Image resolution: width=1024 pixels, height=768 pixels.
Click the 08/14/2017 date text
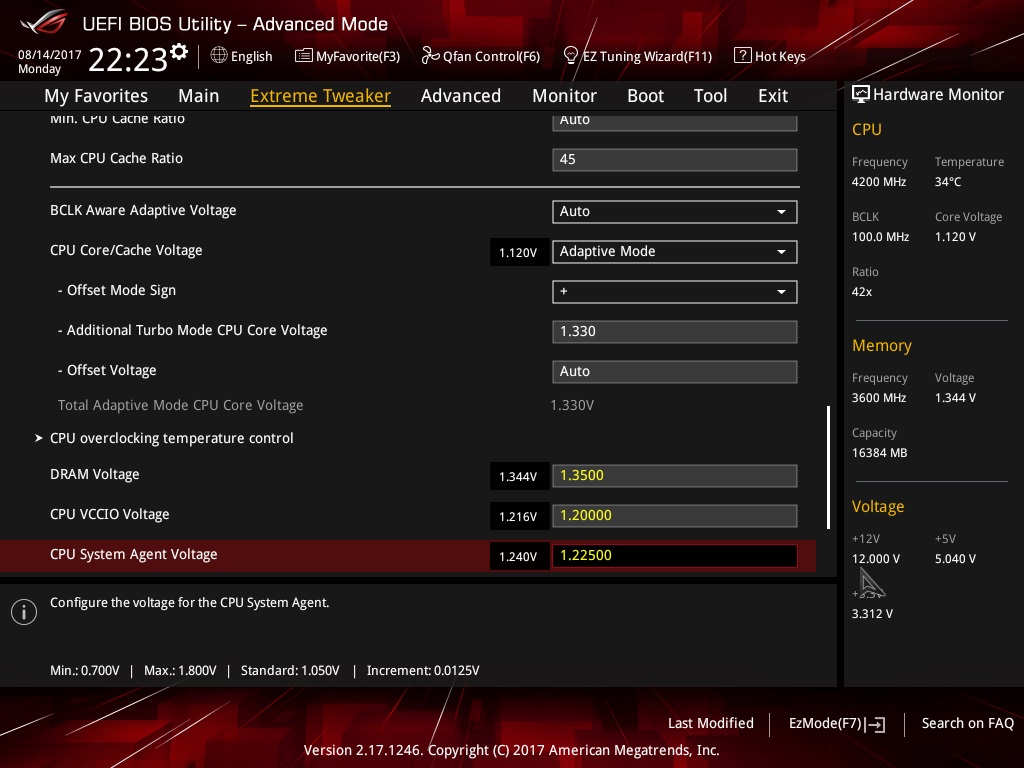click(x=50, y=54)
